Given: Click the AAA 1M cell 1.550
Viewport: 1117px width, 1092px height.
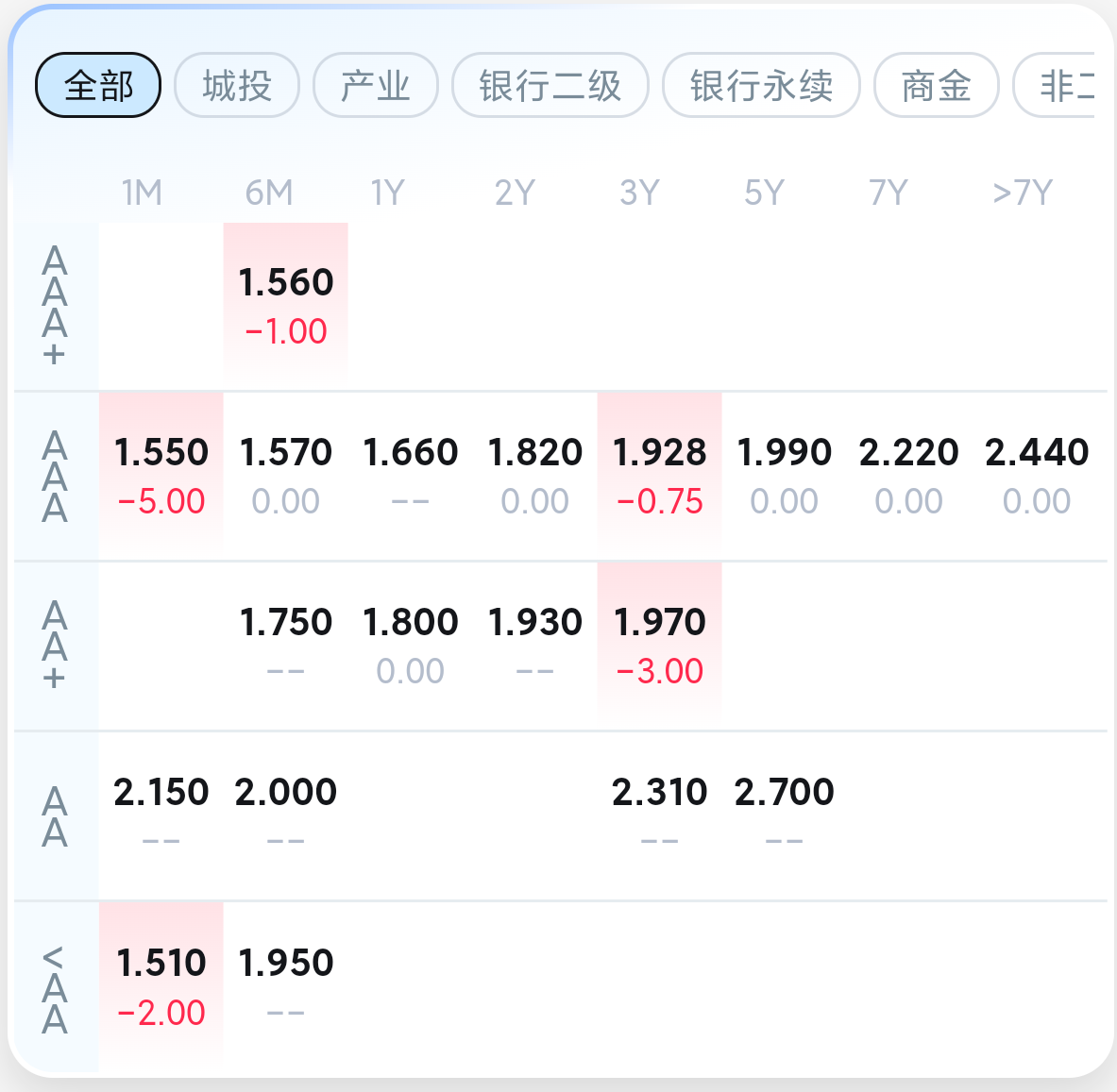Looking at the screenshot, I should tap(161, 477).
